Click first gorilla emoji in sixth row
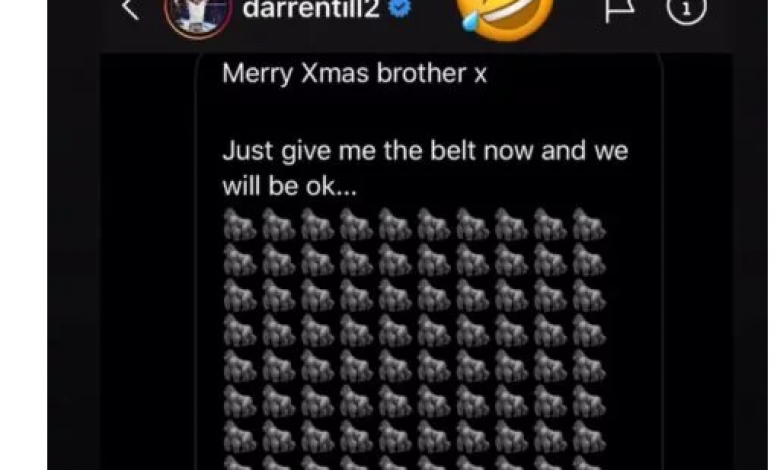 coord(240,401)
